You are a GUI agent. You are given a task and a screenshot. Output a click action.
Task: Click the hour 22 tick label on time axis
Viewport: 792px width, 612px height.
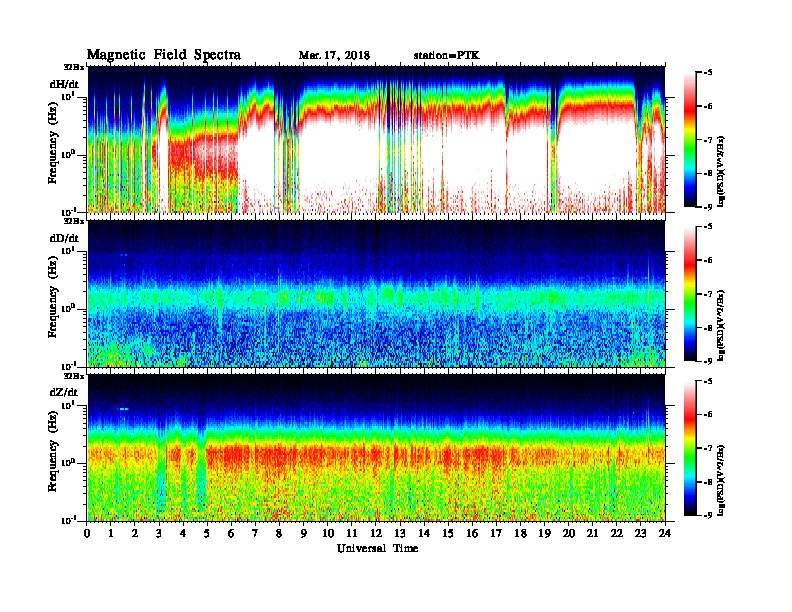click(x=617, y=533)
